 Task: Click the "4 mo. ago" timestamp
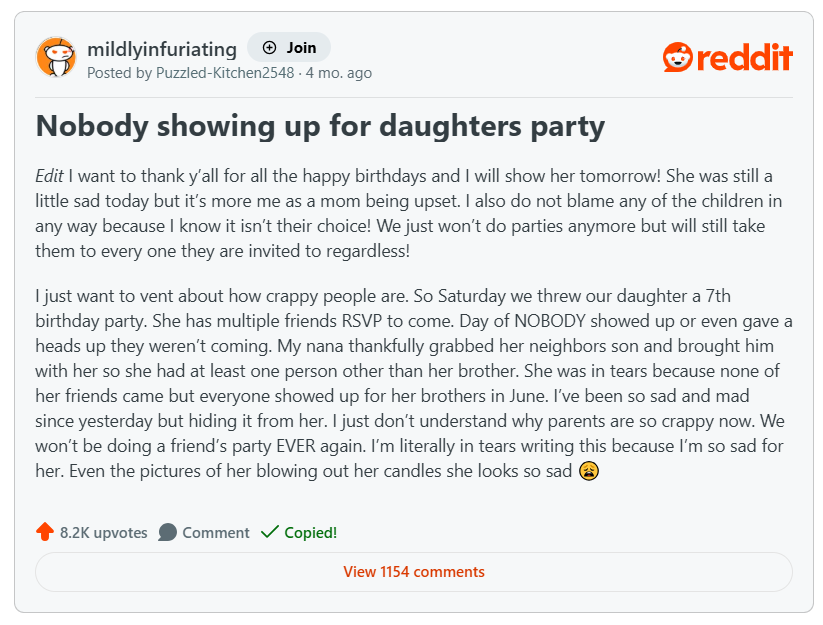click(339, 73)
